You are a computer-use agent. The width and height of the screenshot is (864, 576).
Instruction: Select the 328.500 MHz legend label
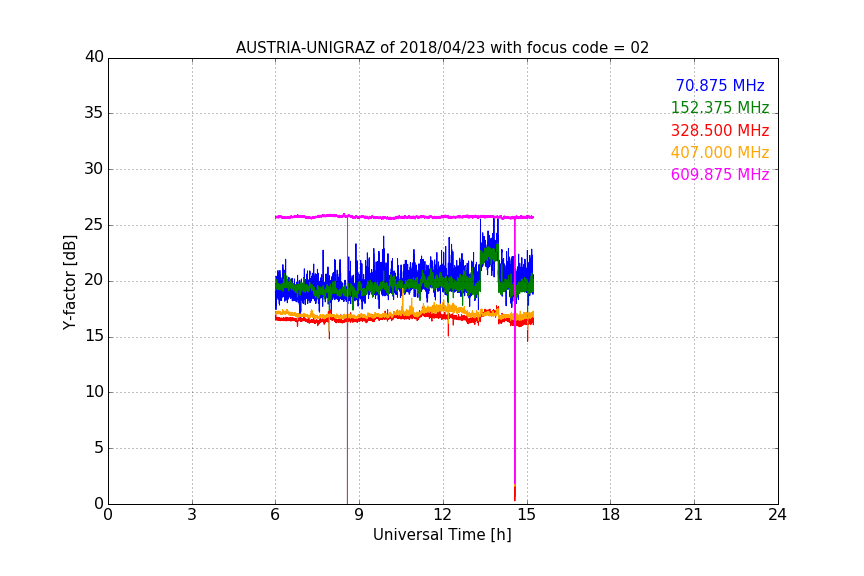pyautogui.click(x=720, y=130)
